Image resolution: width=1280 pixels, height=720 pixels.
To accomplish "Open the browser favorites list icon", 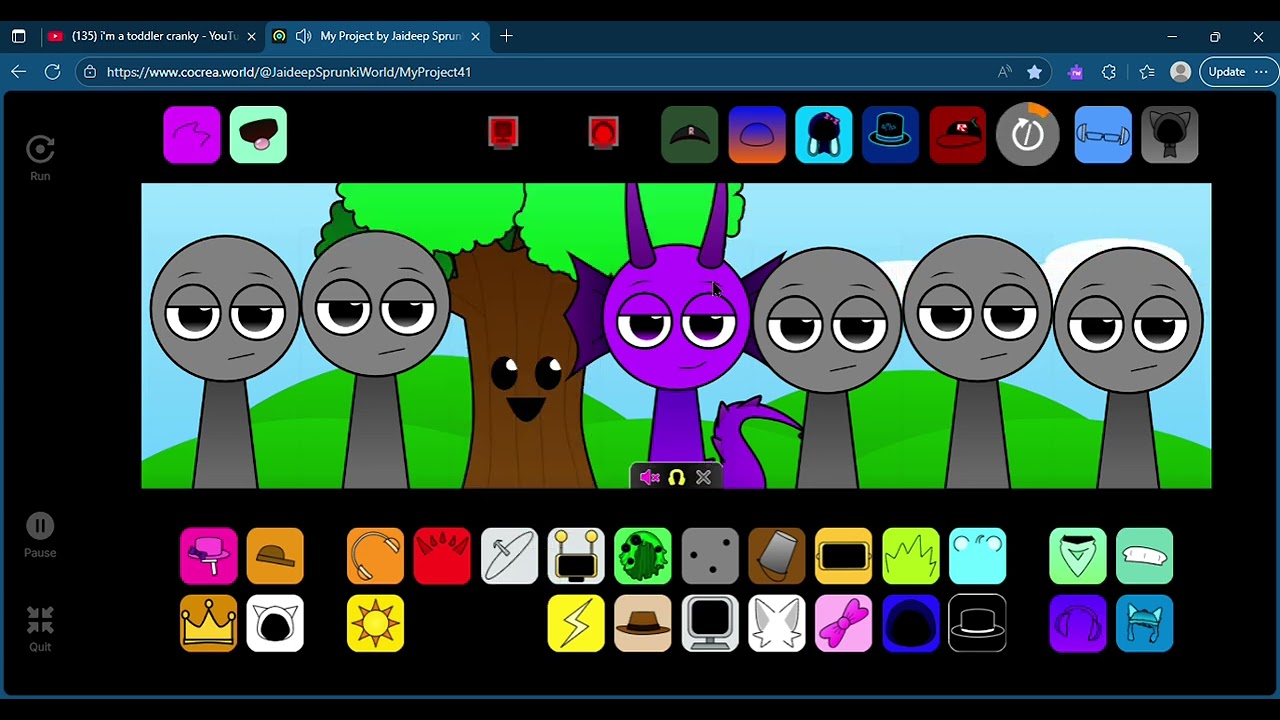I will [1147, 72].
